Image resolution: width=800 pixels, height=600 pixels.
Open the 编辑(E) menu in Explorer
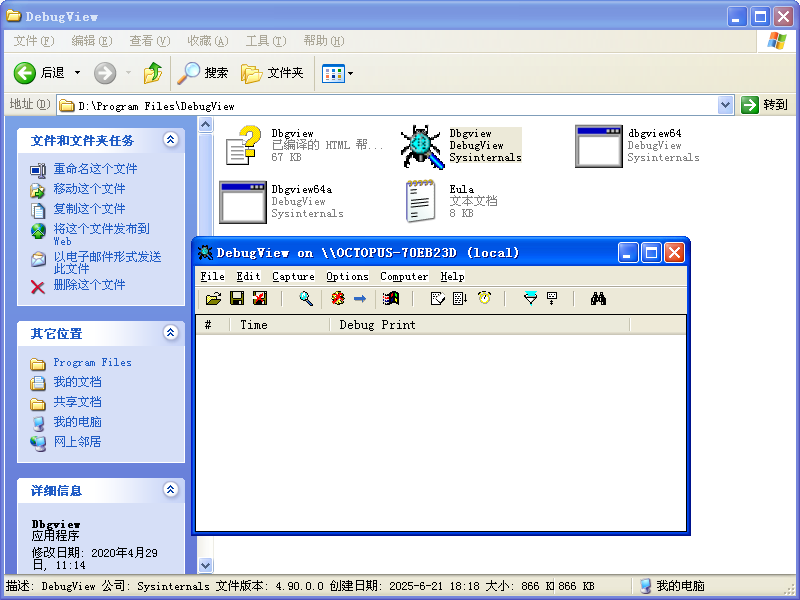(92, 41)
